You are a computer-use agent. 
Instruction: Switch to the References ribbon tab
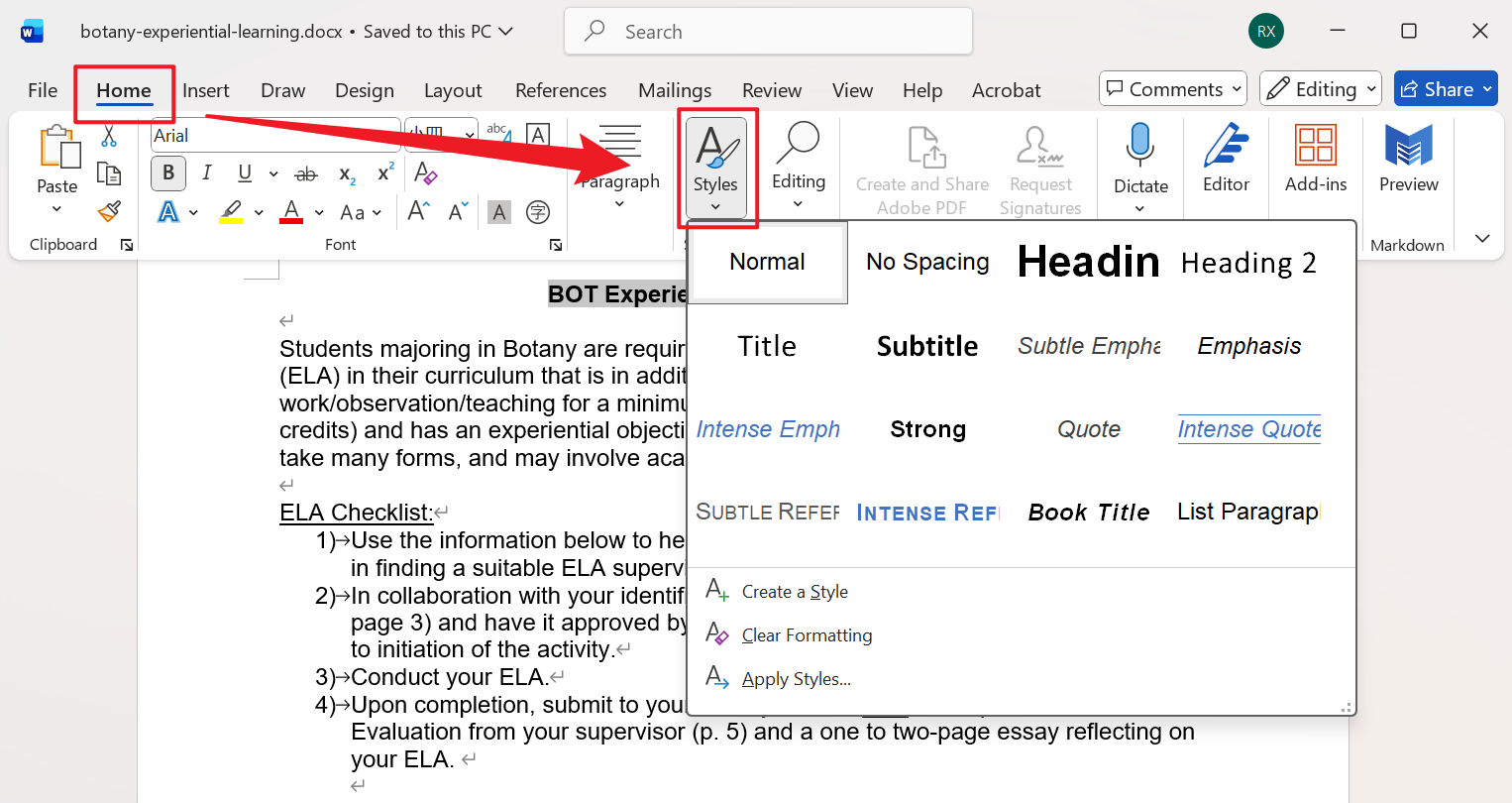[561, 90]
